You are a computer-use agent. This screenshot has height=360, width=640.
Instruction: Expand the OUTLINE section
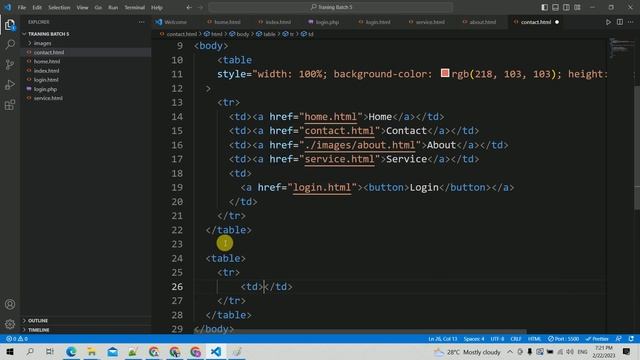click(38, 321)
